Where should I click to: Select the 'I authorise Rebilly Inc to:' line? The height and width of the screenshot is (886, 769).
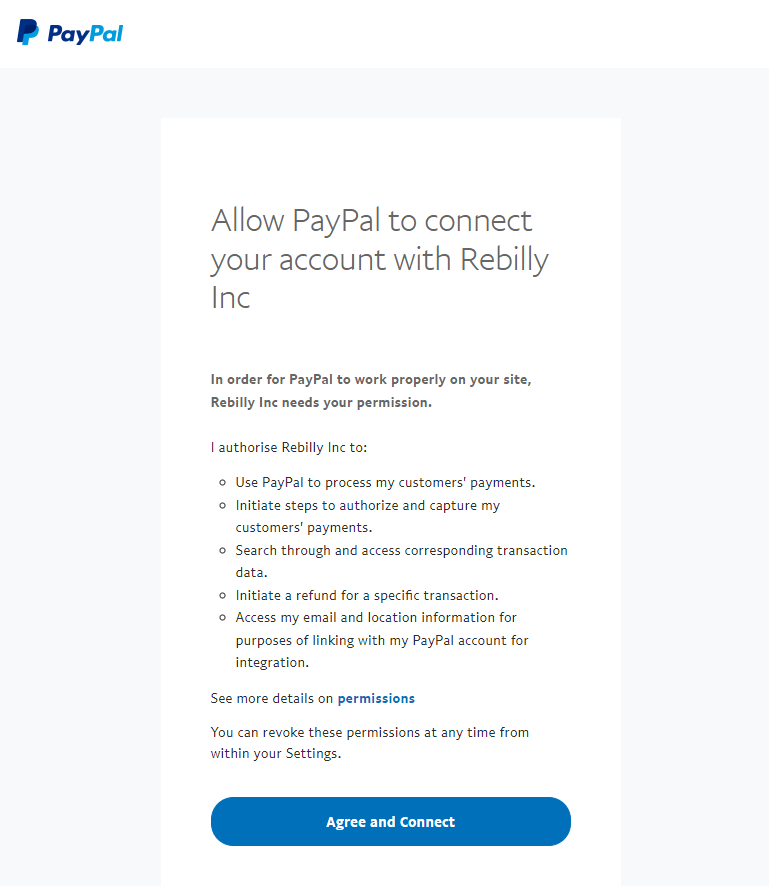click(289, 447)
